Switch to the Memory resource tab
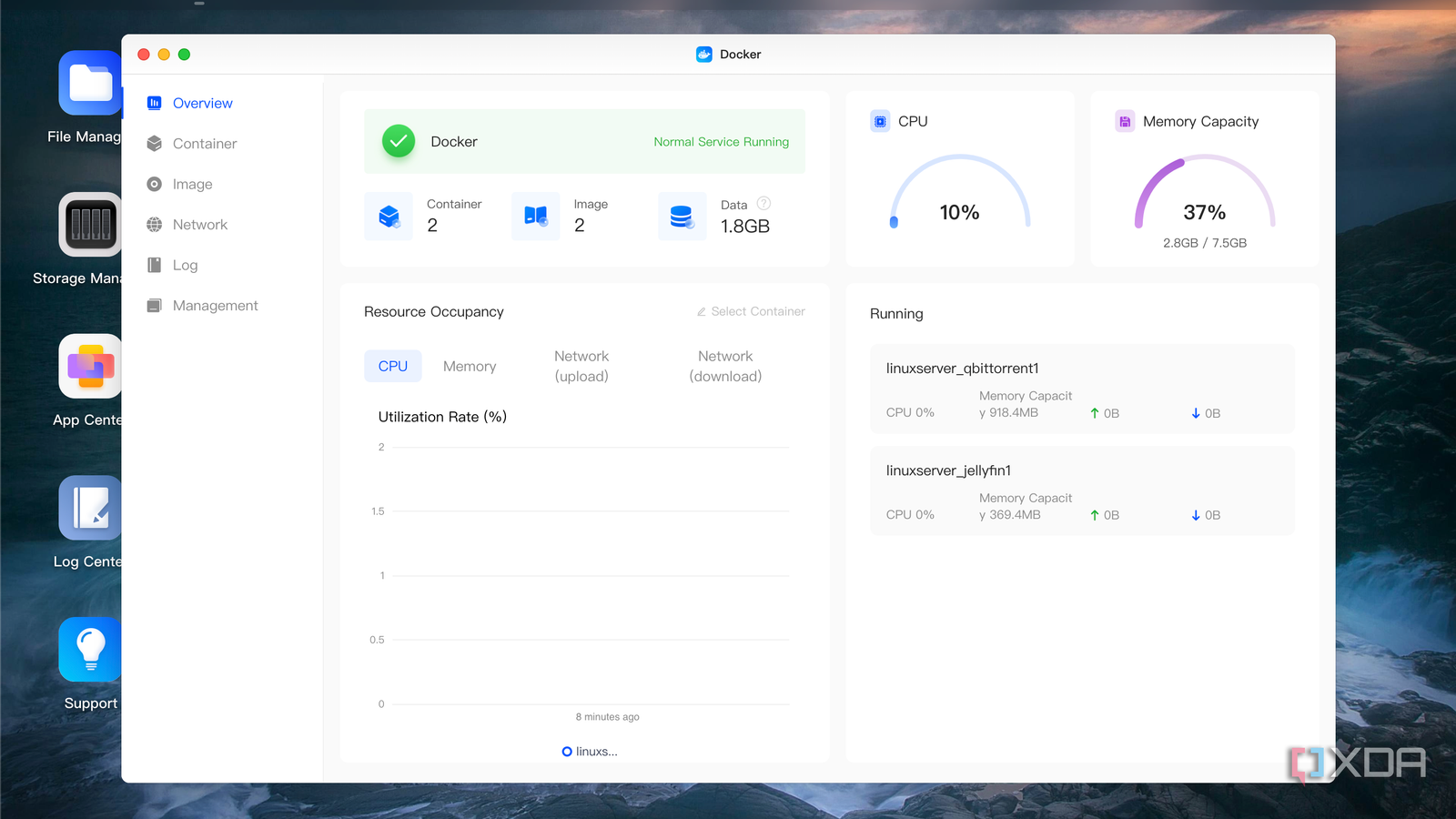The image size is (1456, 819). tap(470, 366)
